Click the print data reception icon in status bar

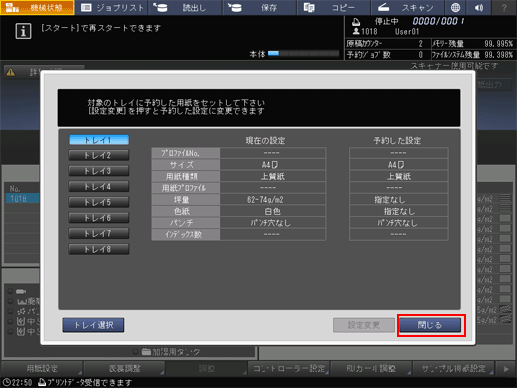pyautogui.click(x=41, y=382)
